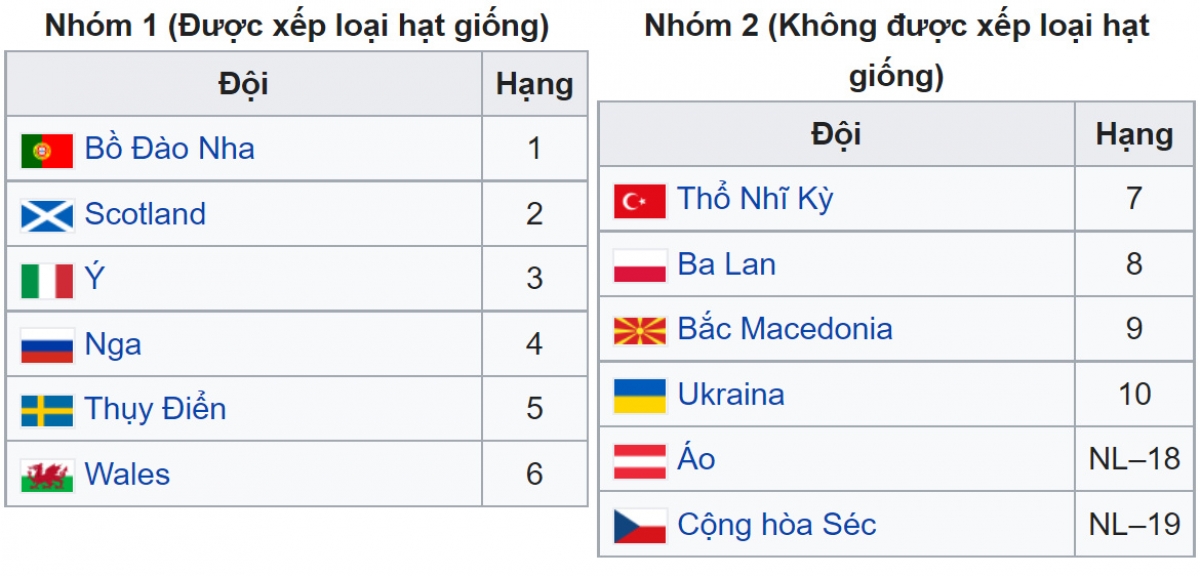Click the Italy flag icon
Image resolution: width=1200 pixels, height=576 pixels.
coord(47,280)
